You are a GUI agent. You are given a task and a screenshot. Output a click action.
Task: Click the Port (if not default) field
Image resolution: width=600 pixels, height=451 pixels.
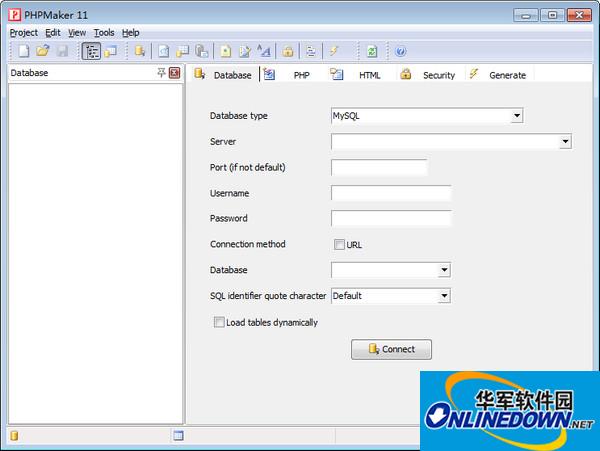tap(379, 168)
